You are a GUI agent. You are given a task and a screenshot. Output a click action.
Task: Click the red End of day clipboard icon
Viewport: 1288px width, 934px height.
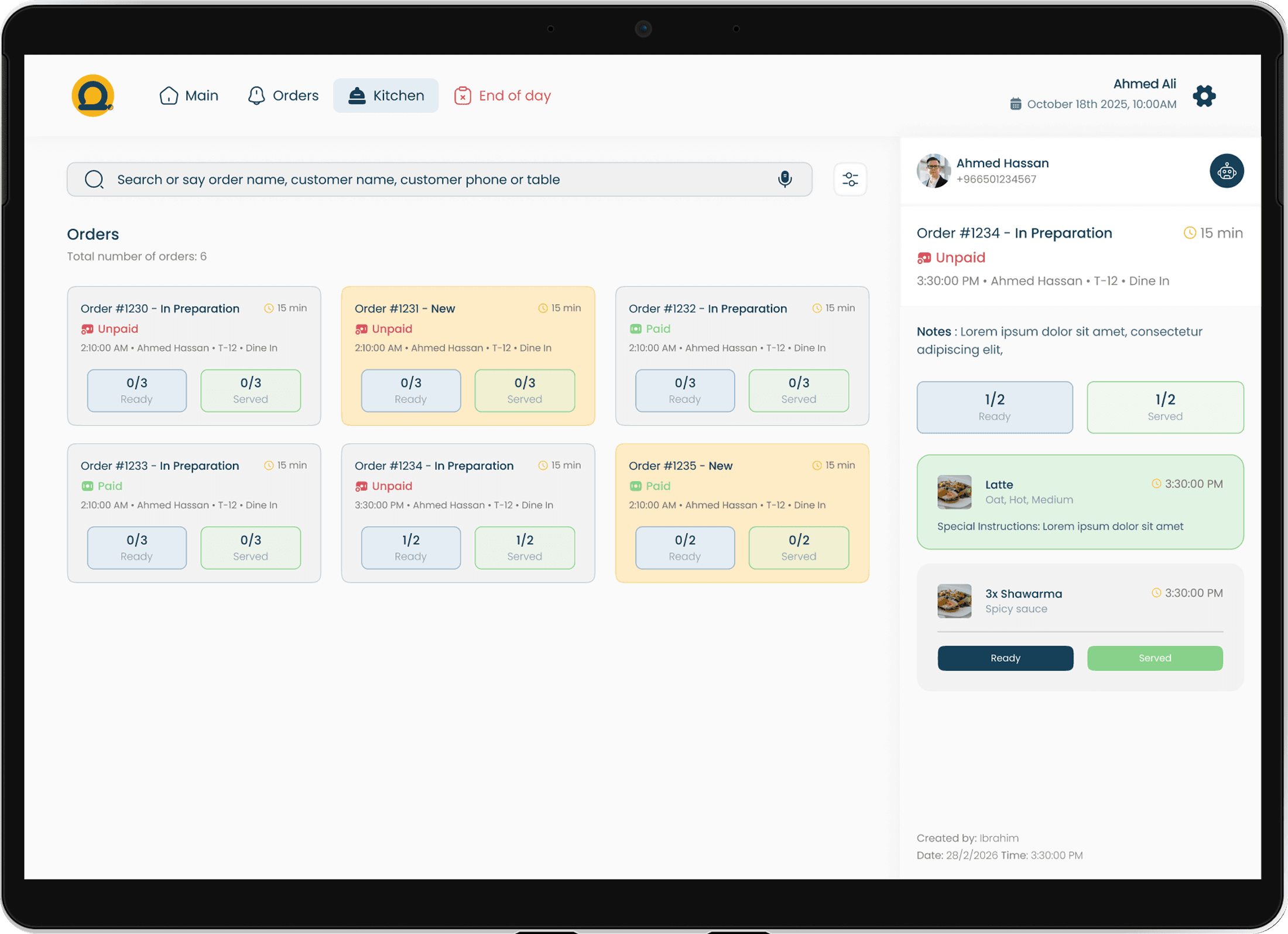coord(463,95)
